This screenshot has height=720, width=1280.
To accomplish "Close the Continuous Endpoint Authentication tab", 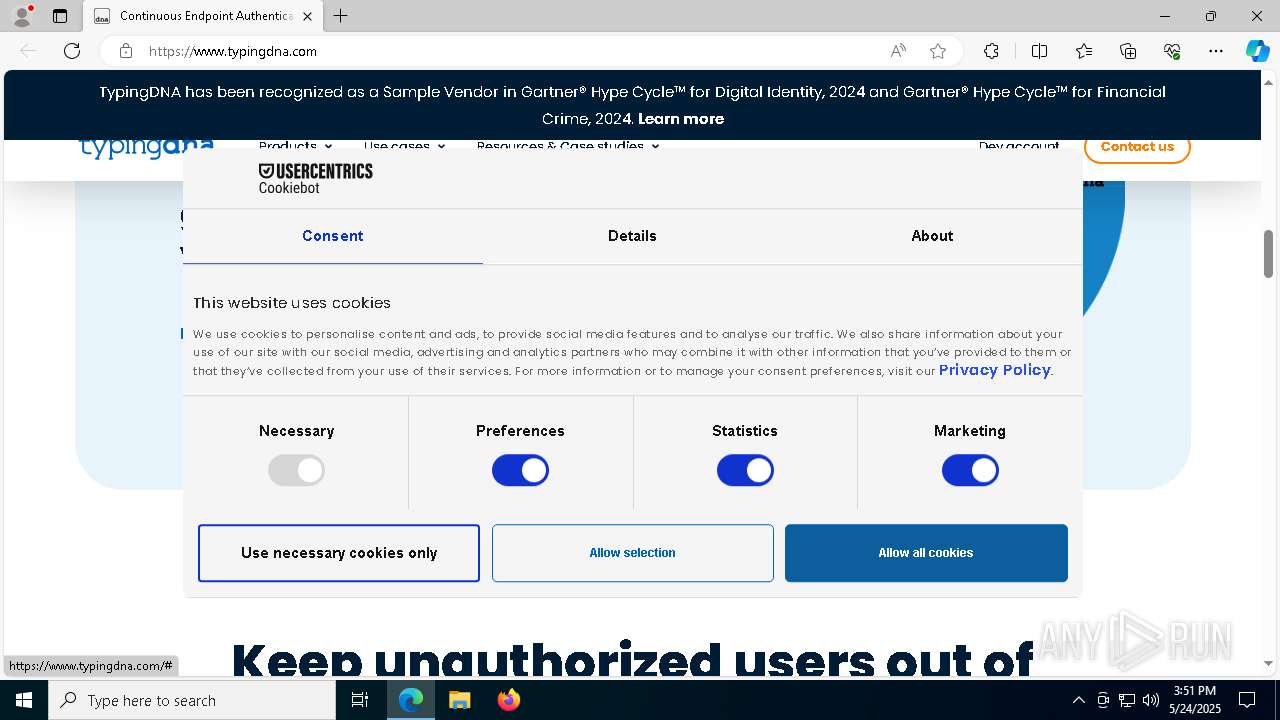I will (x=307, y=16).
